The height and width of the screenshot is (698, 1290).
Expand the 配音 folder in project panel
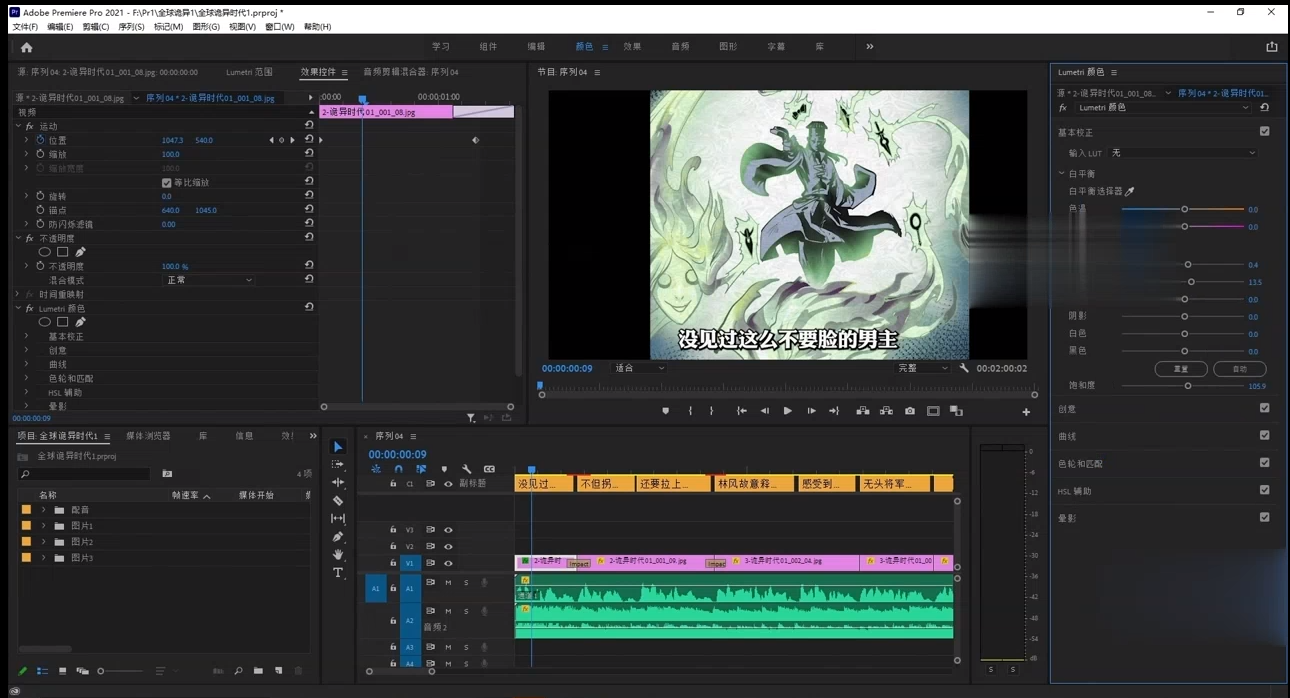[x=43, y=510]
